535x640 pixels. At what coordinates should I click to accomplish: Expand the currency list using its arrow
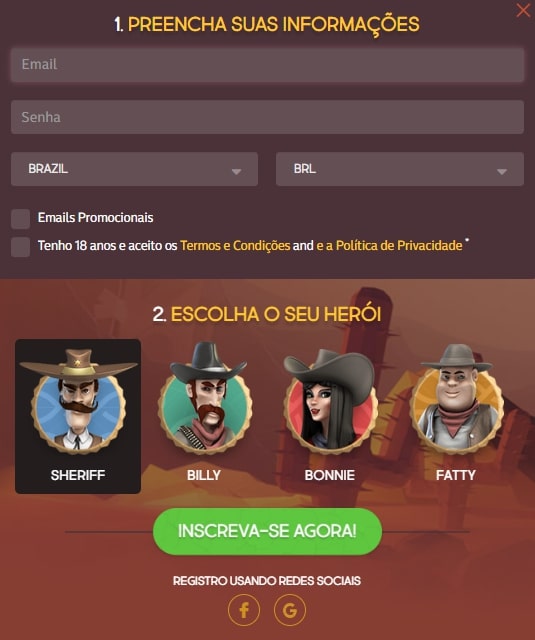[x=502, y=172]
